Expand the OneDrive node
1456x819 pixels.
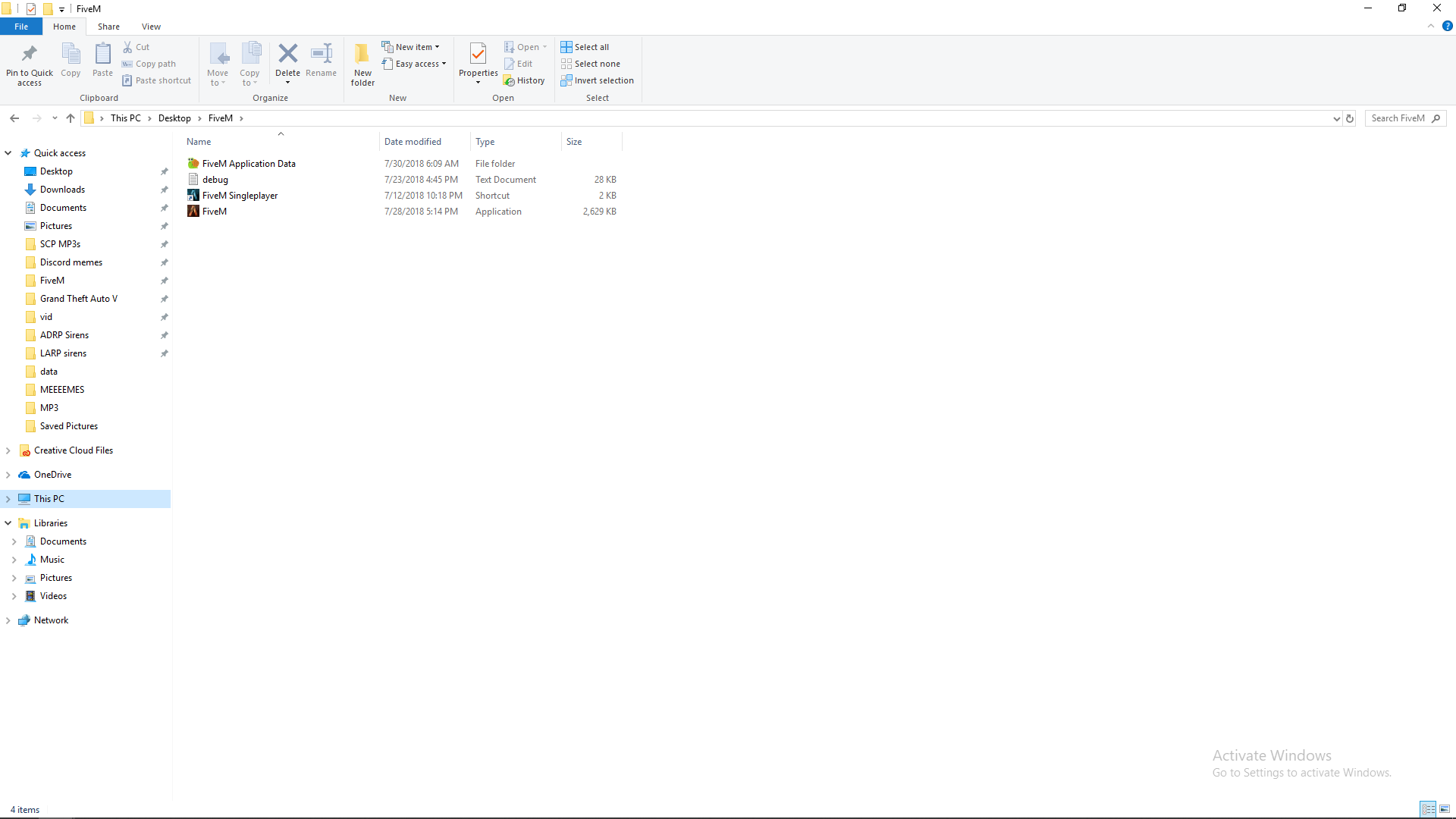coord(8,475)
